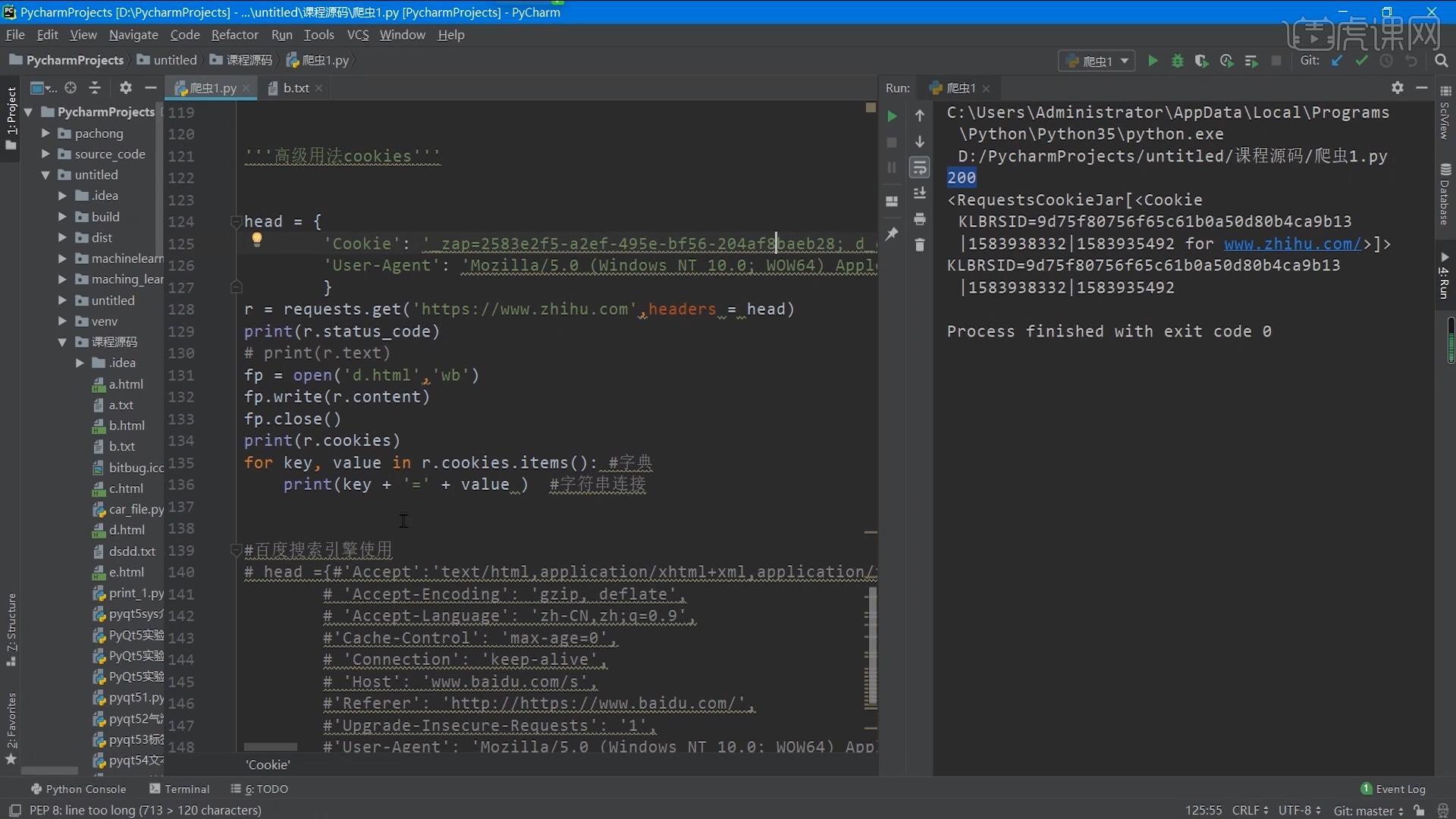
Task: Open the Refactor menu
Action: (x=234, y=35)
